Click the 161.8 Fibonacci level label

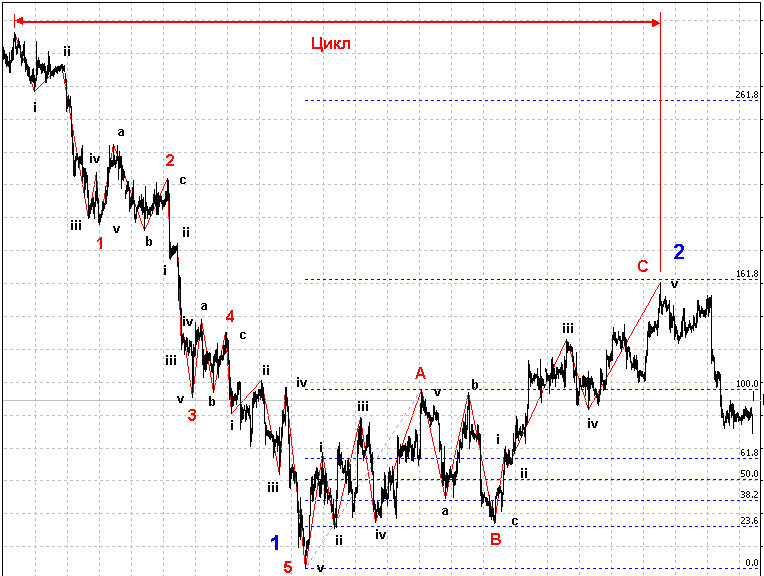(746, 274)
